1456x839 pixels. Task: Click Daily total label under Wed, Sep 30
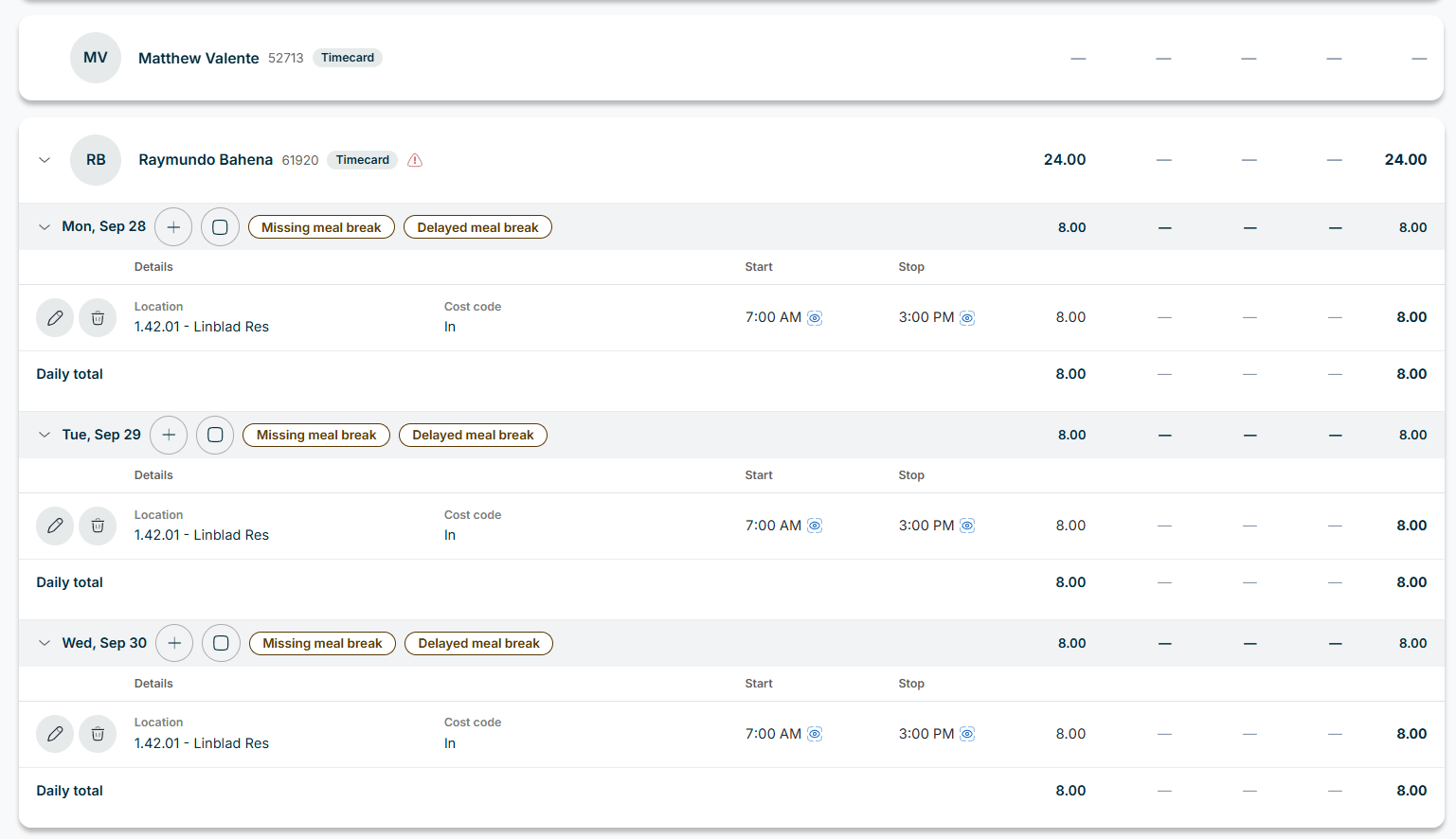pos(70,791)
